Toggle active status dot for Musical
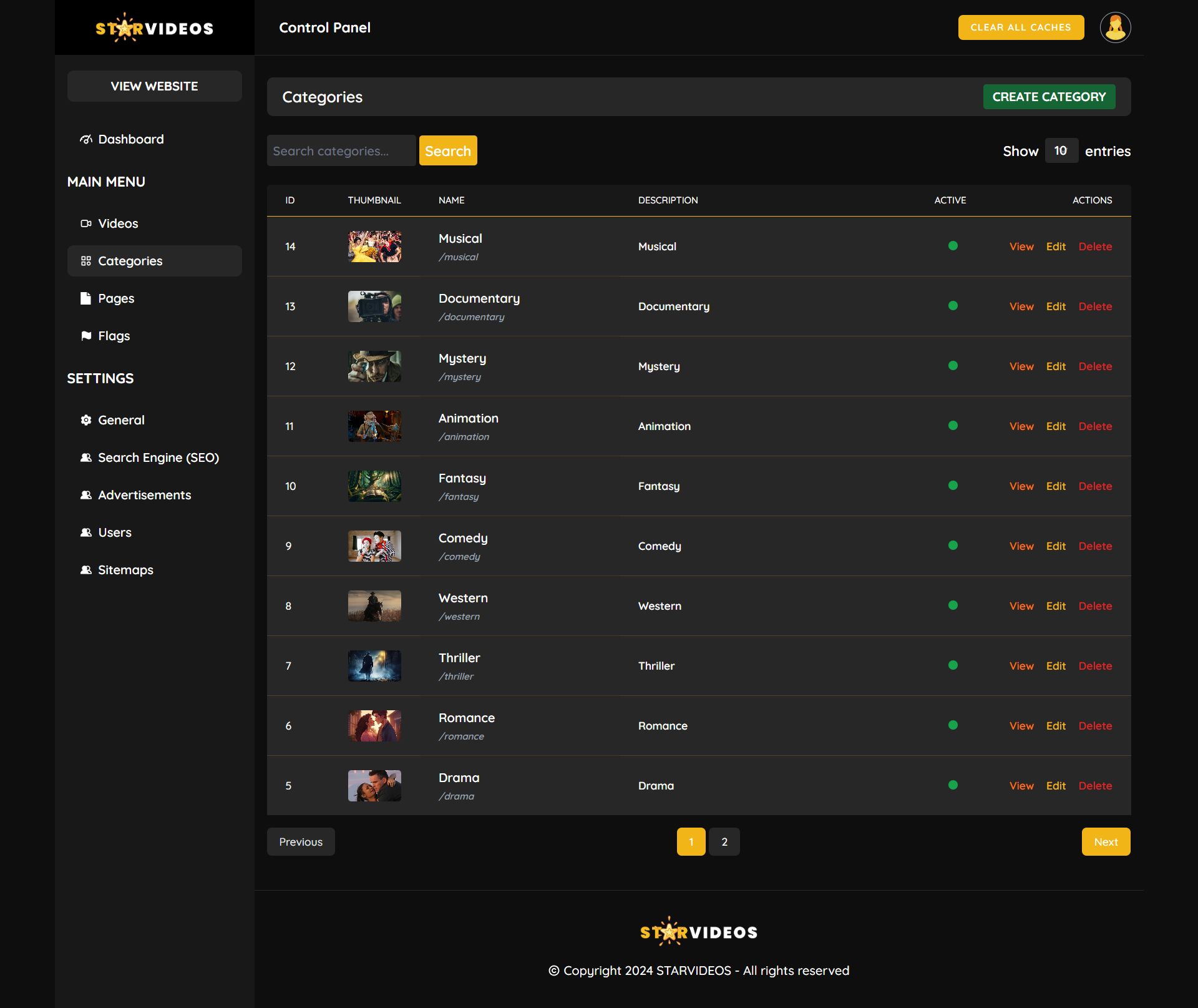 pos(953,246)
